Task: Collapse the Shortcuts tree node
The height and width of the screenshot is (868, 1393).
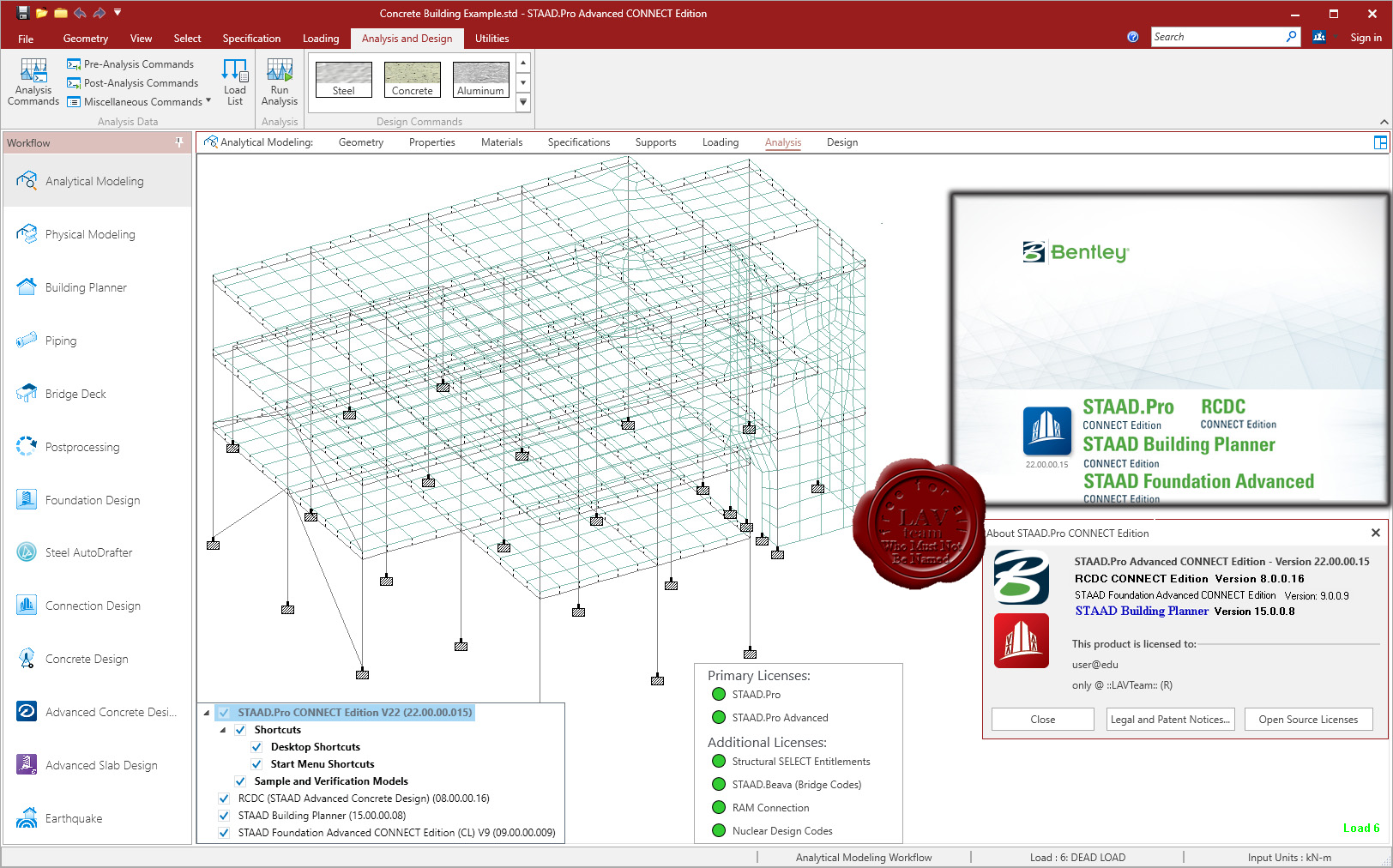Action: [223, 730]
